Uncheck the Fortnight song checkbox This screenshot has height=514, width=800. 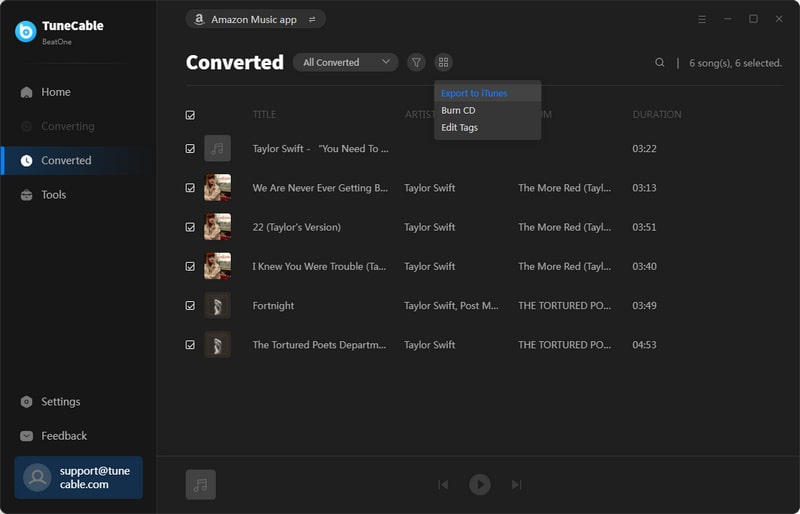pos(190,305)
